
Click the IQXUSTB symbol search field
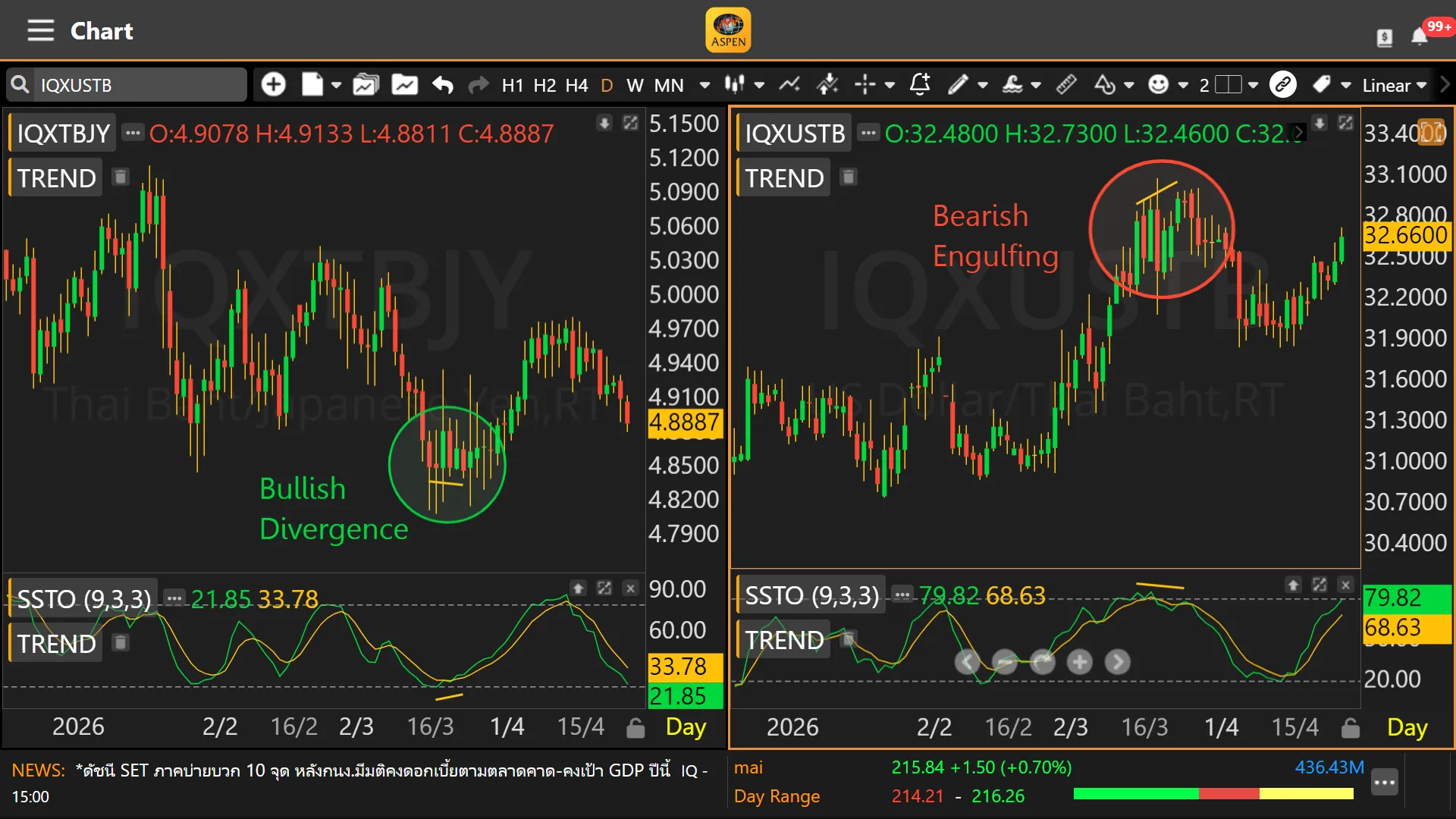click(x=136, y=85)
